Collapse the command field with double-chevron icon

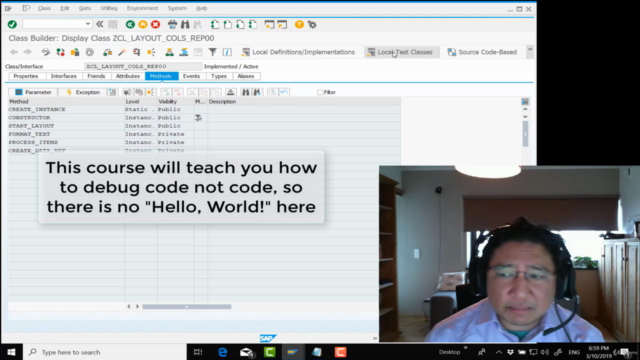coord(100,24)
